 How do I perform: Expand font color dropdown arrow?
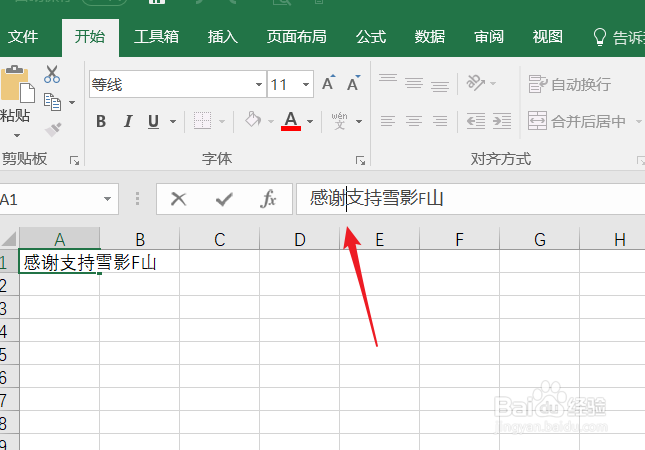310,121
